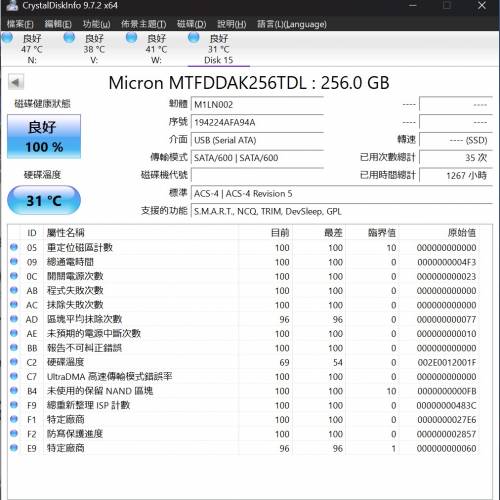Open the 佈景主題(T) menu

click(144, 24)
